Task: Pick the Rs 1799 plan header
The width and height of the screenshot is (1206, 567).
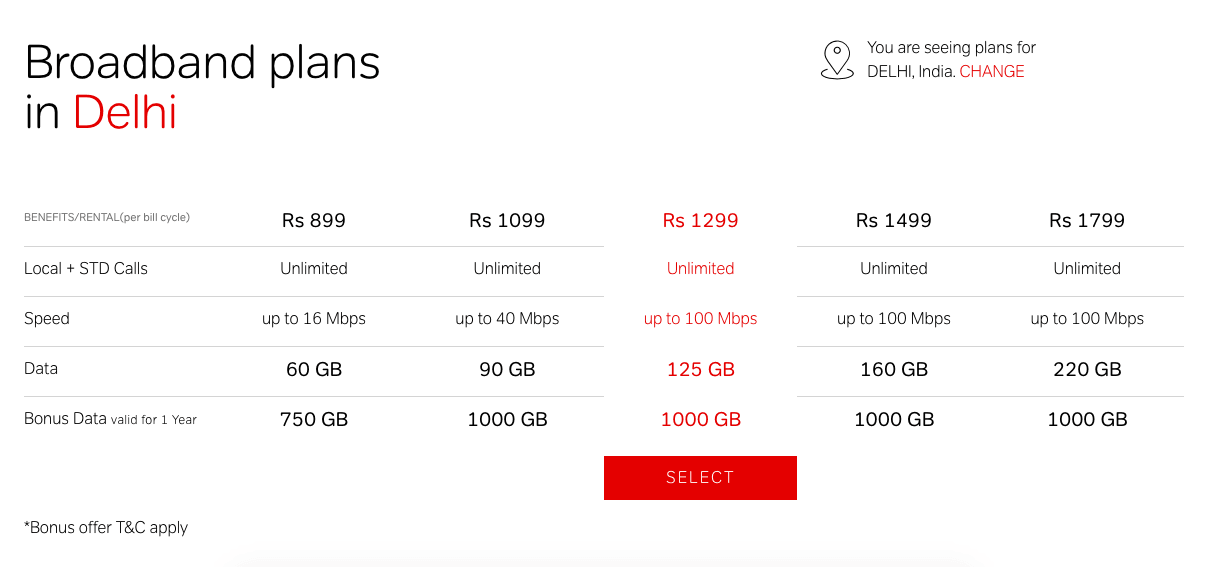Action: (1087, 221)
